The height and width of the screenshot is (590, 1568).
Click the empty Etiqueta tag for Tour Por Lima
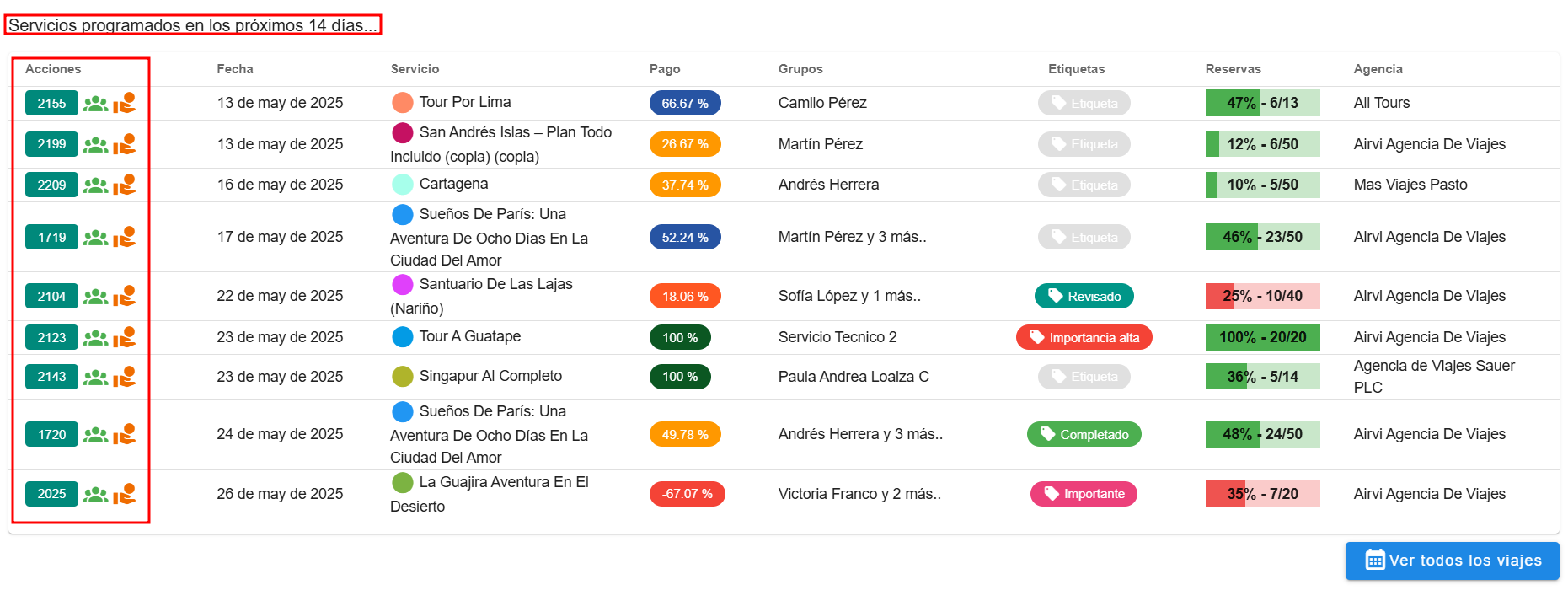tap(1084, 104)
